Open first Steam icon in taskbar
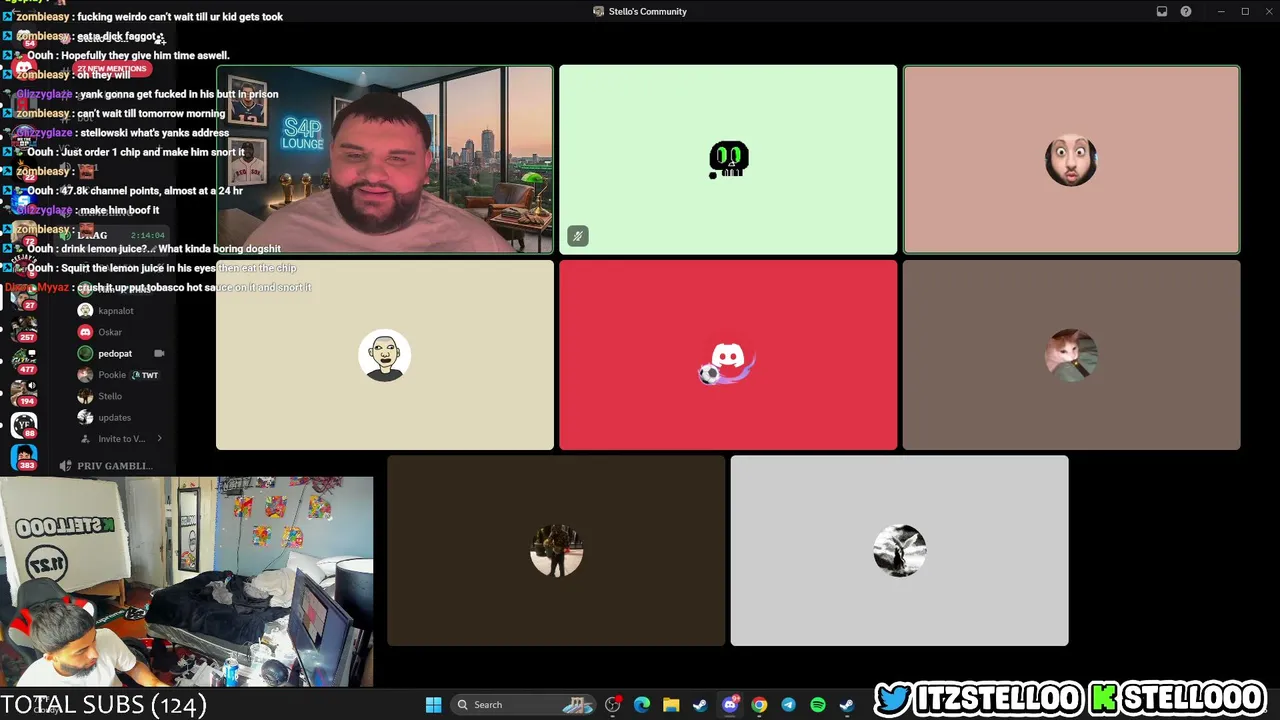The image size is (1280, 720). pos(700,705)
